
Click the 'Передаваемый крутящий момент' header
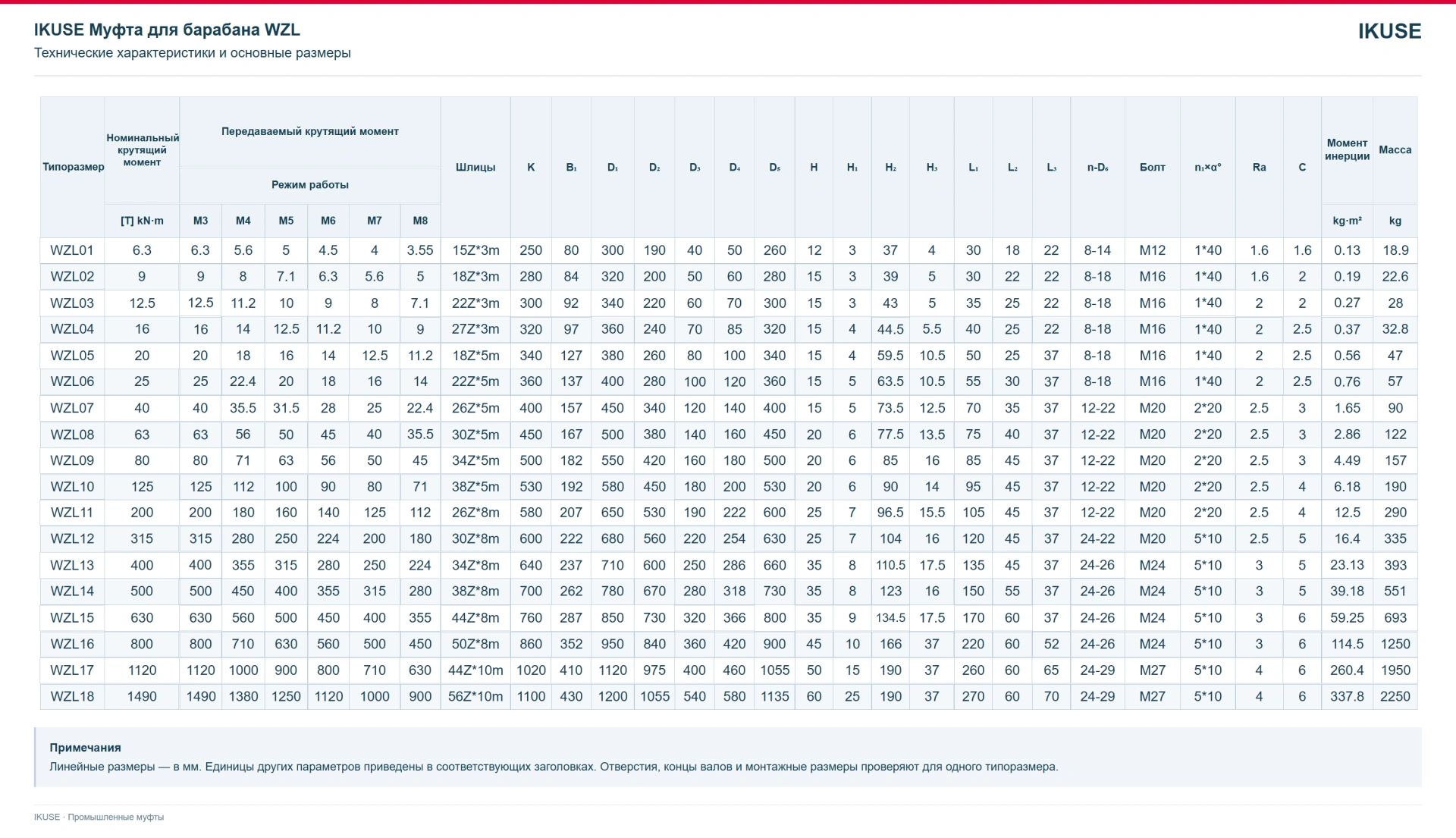tap(309, 131)
